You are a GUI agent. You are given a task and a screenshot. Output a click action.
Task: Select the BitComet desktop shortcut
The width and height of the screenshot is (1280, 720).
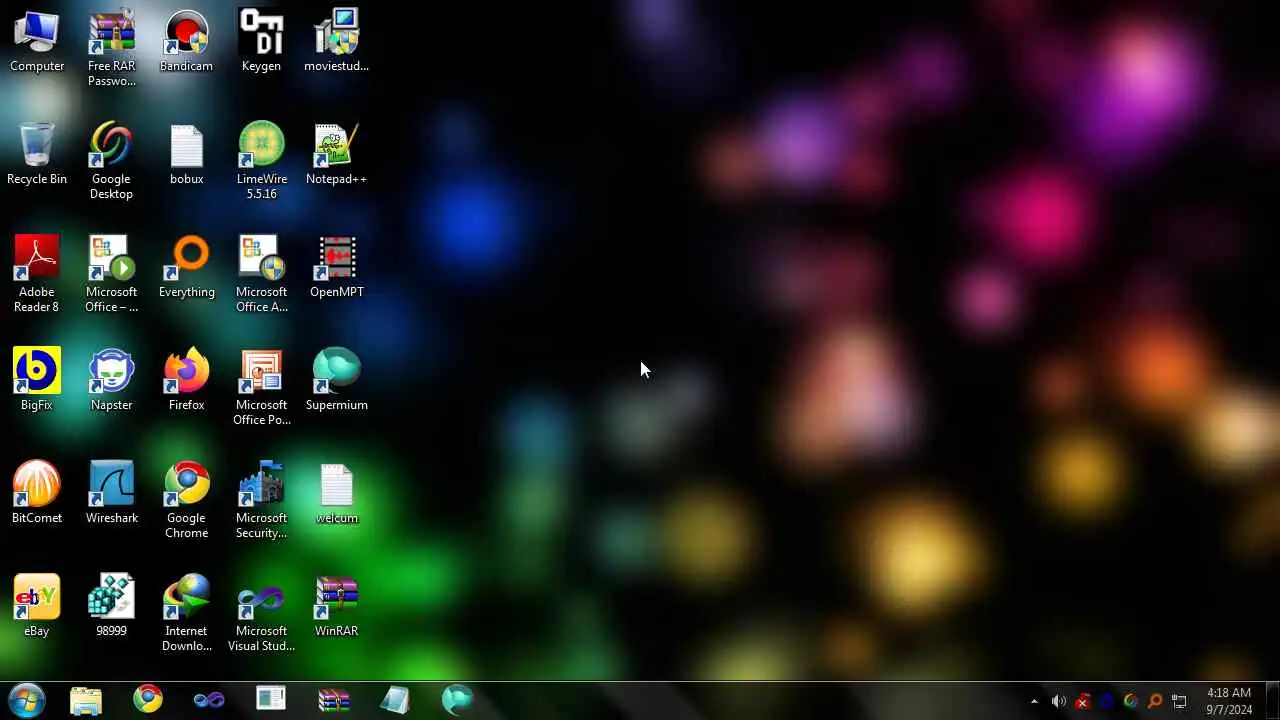tap(37, 493)
